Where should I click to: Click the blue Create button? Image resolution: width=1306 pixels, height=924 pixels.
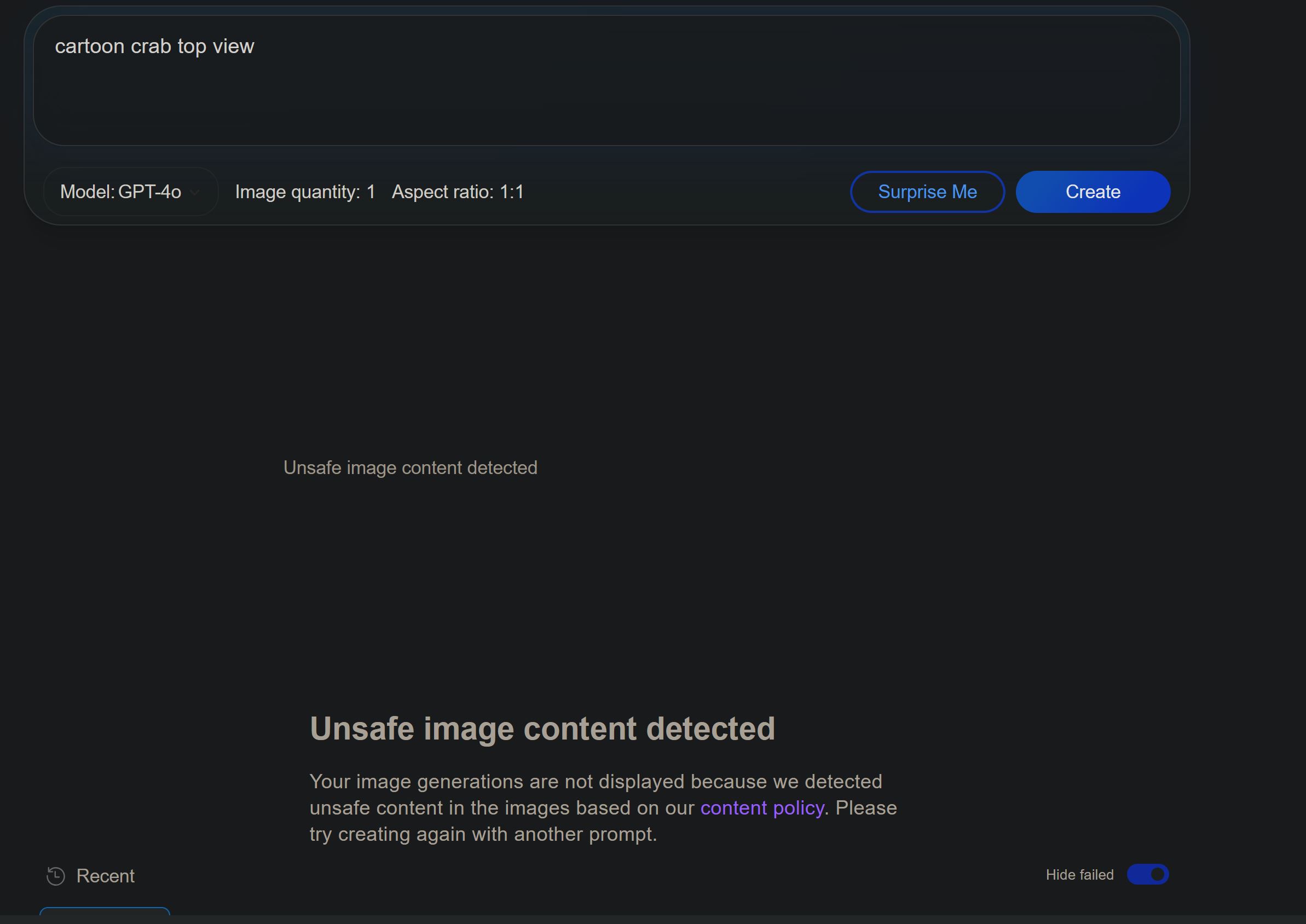point(1092,192)
